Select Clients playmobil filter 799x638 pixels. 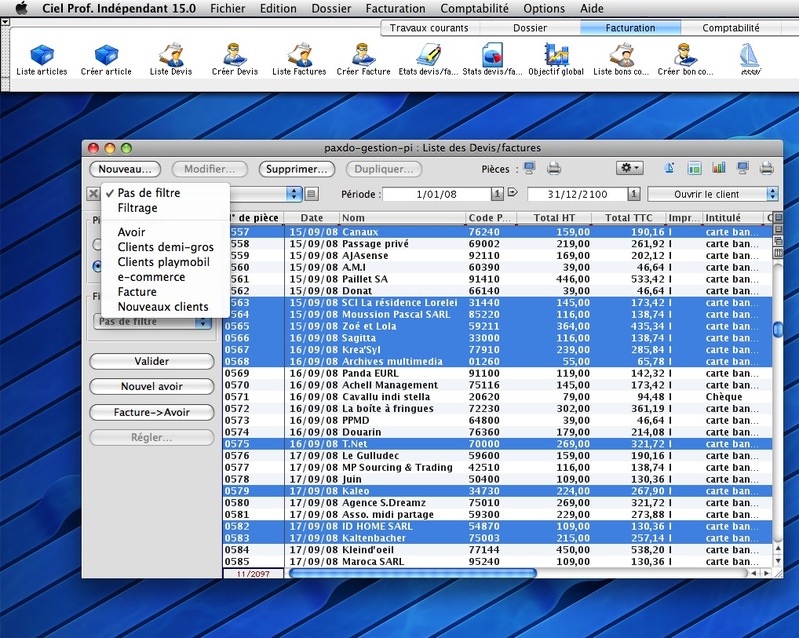[x=165, y=262]
